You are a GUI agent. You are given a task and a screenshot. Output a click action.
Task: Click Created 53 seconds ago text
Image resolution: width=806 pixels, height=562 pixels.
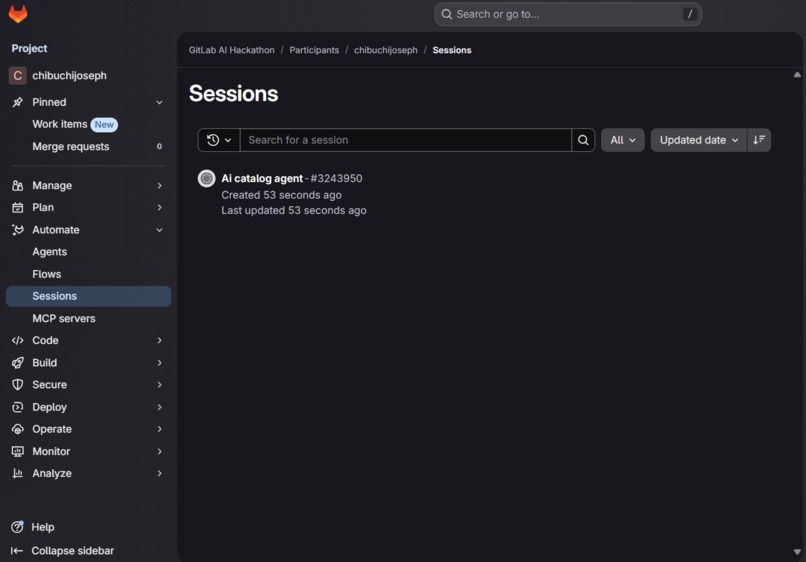tap(281, 195)
